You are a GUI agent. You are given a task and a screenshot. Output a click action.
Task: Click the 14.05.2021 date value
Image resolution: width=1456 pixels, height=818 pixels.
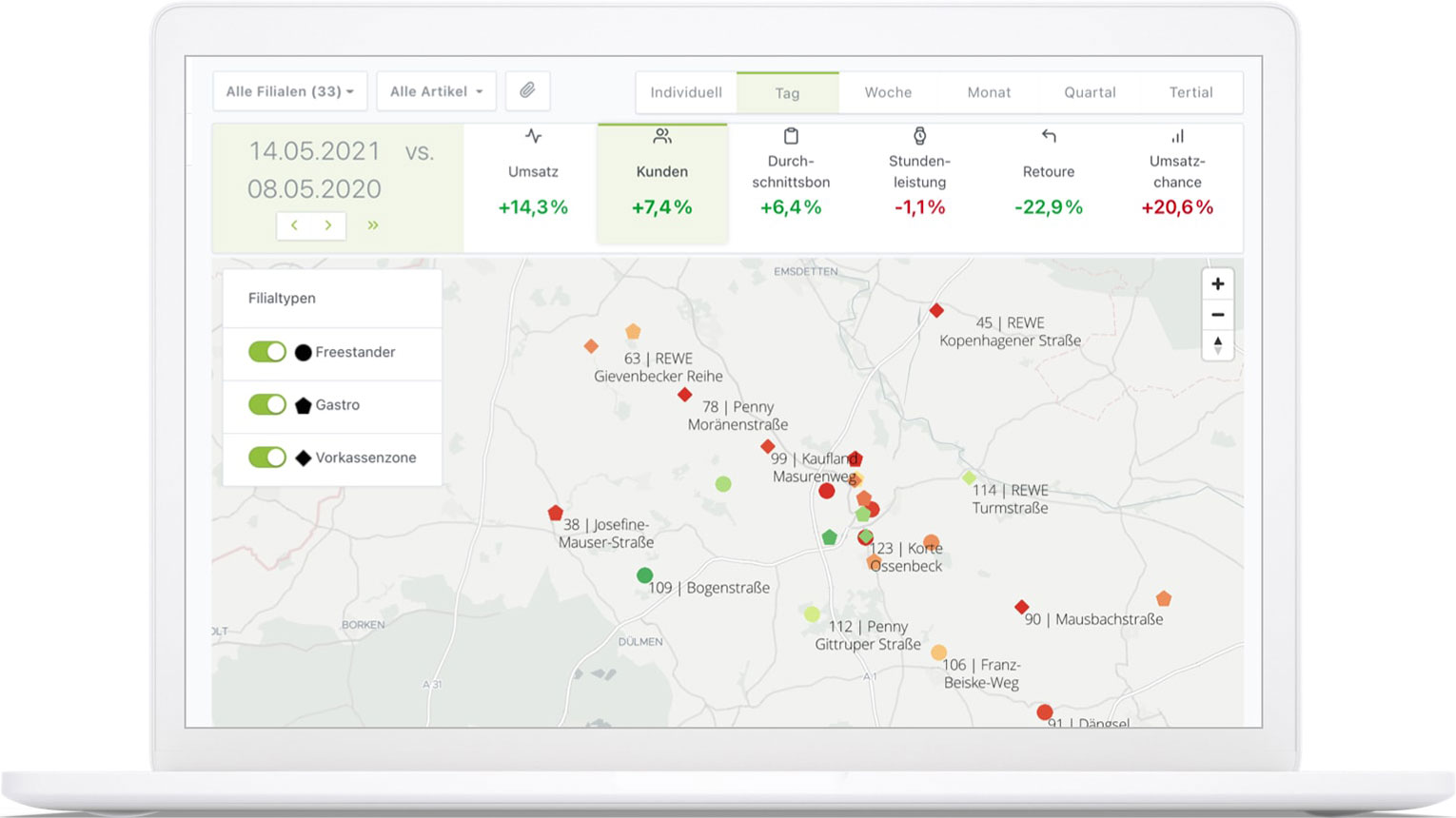click(314, 150)
